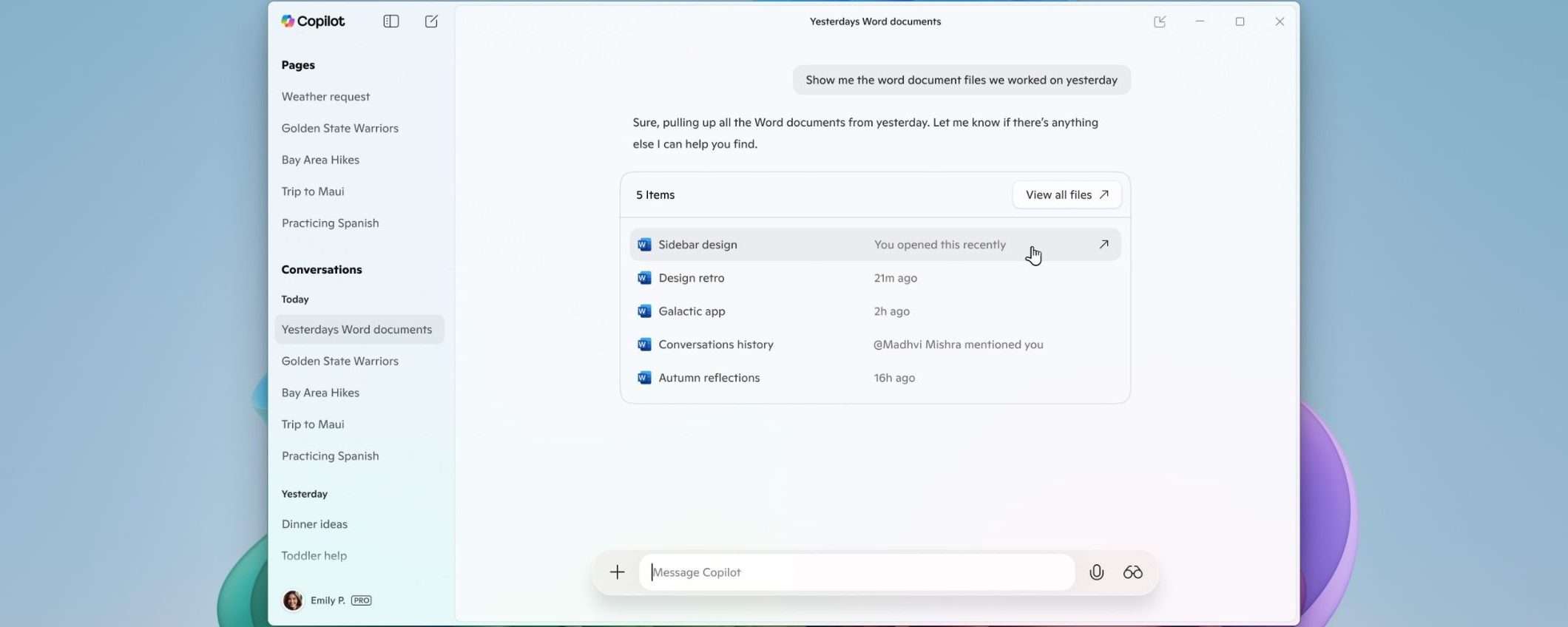
Task: Maximize the Copilot window
Action: pyautogui.click(x=1240, y=21)
